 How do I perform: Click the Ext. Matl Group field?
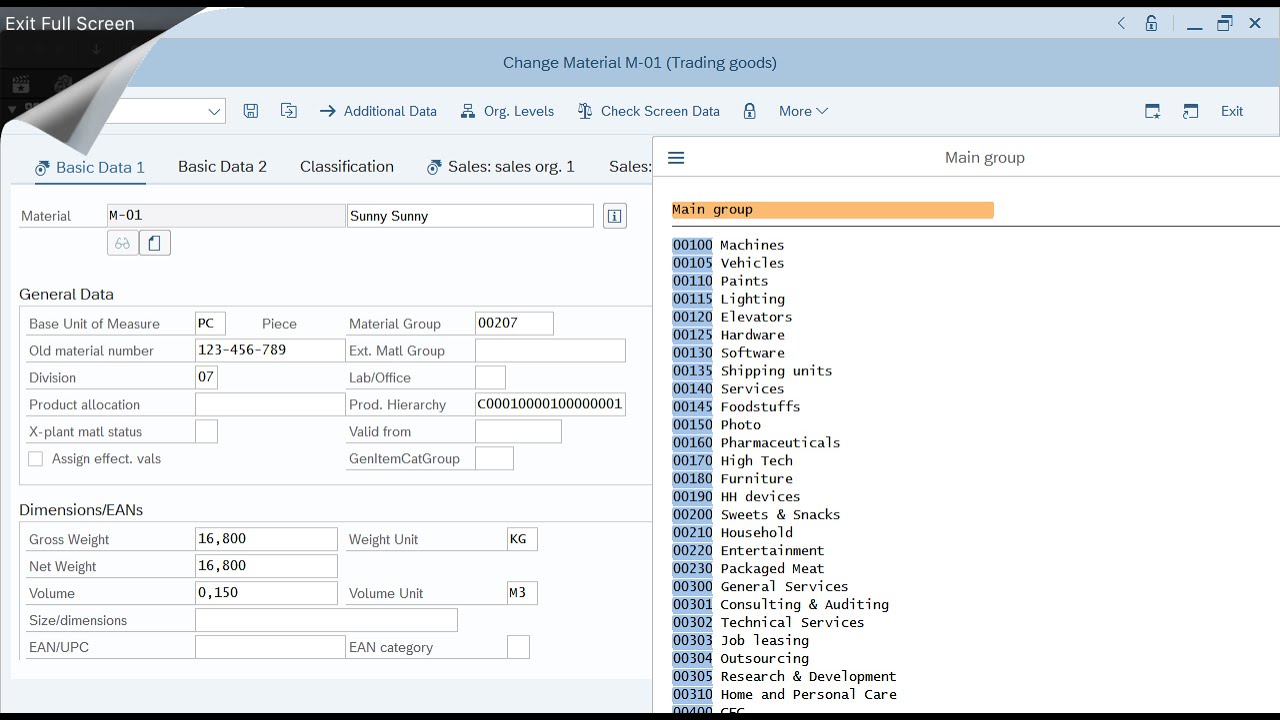coord(550,350)
